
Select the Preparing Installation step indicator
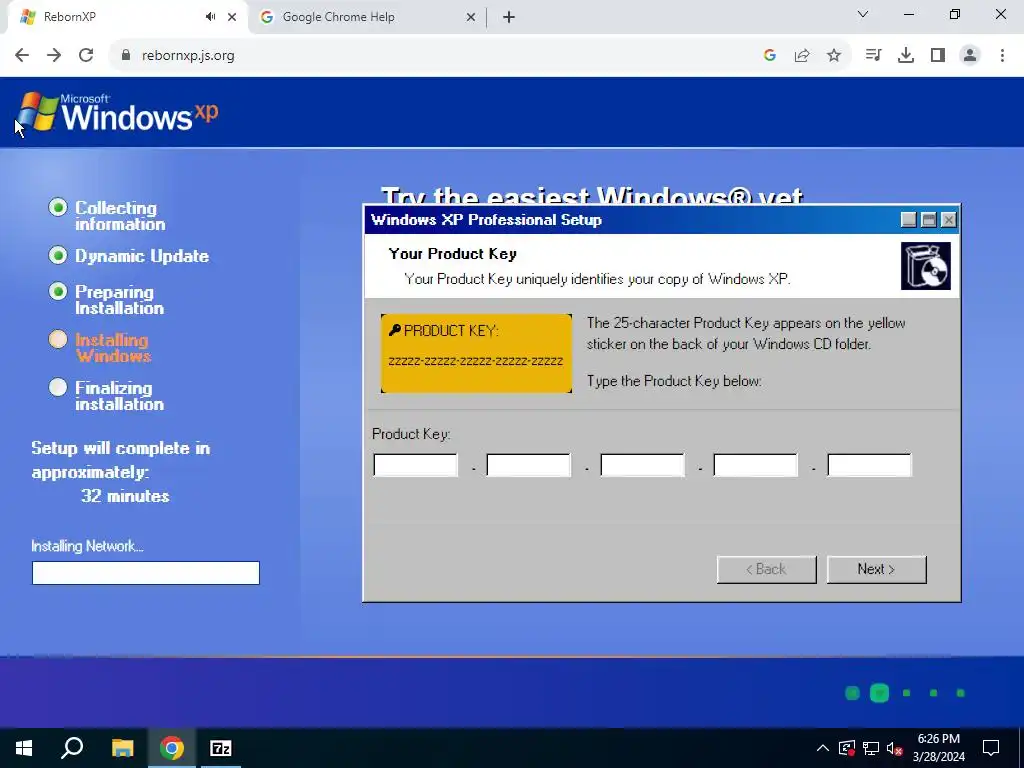(57, 291)
